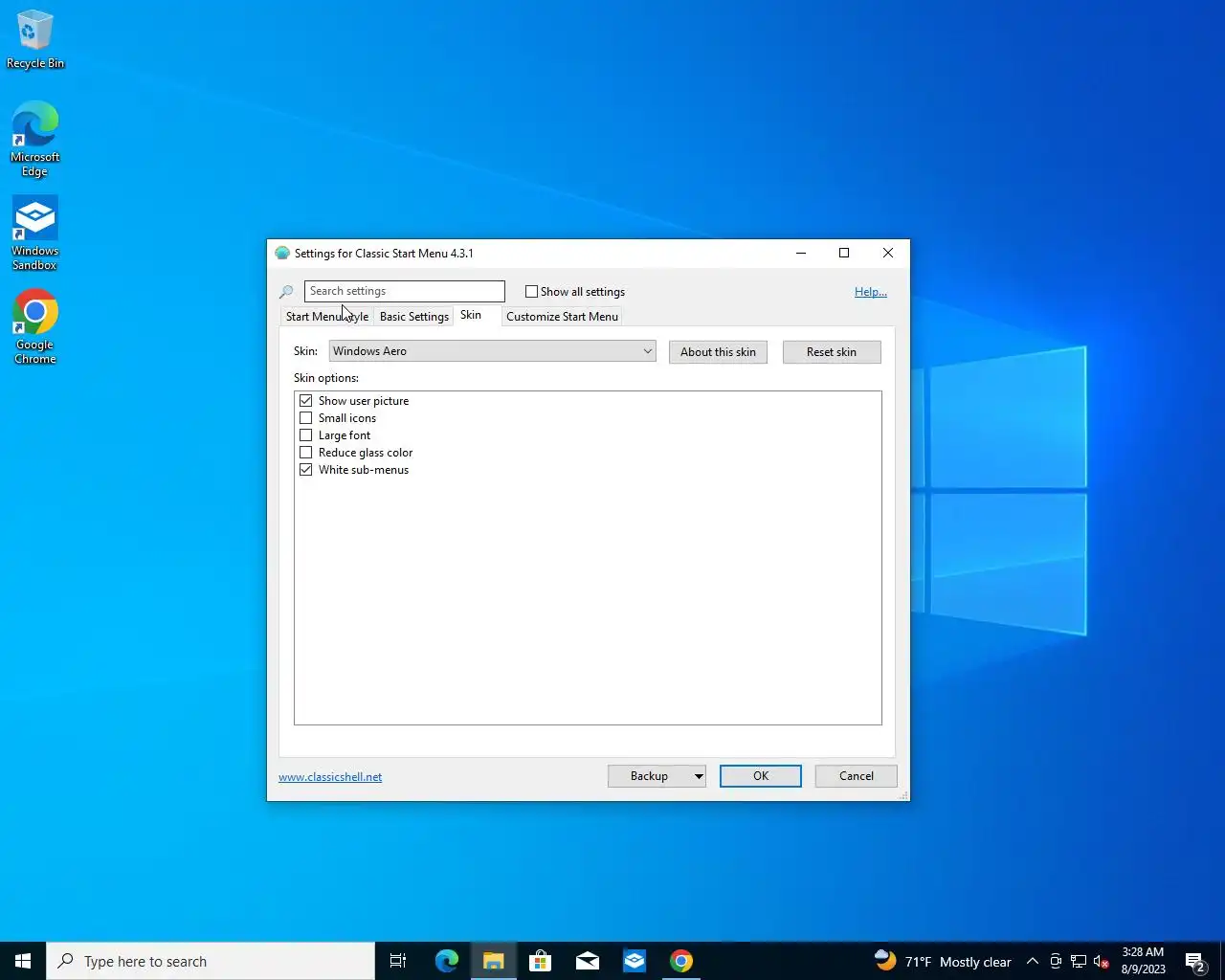Open the weather widget showing 71°F

coord(943,961)
